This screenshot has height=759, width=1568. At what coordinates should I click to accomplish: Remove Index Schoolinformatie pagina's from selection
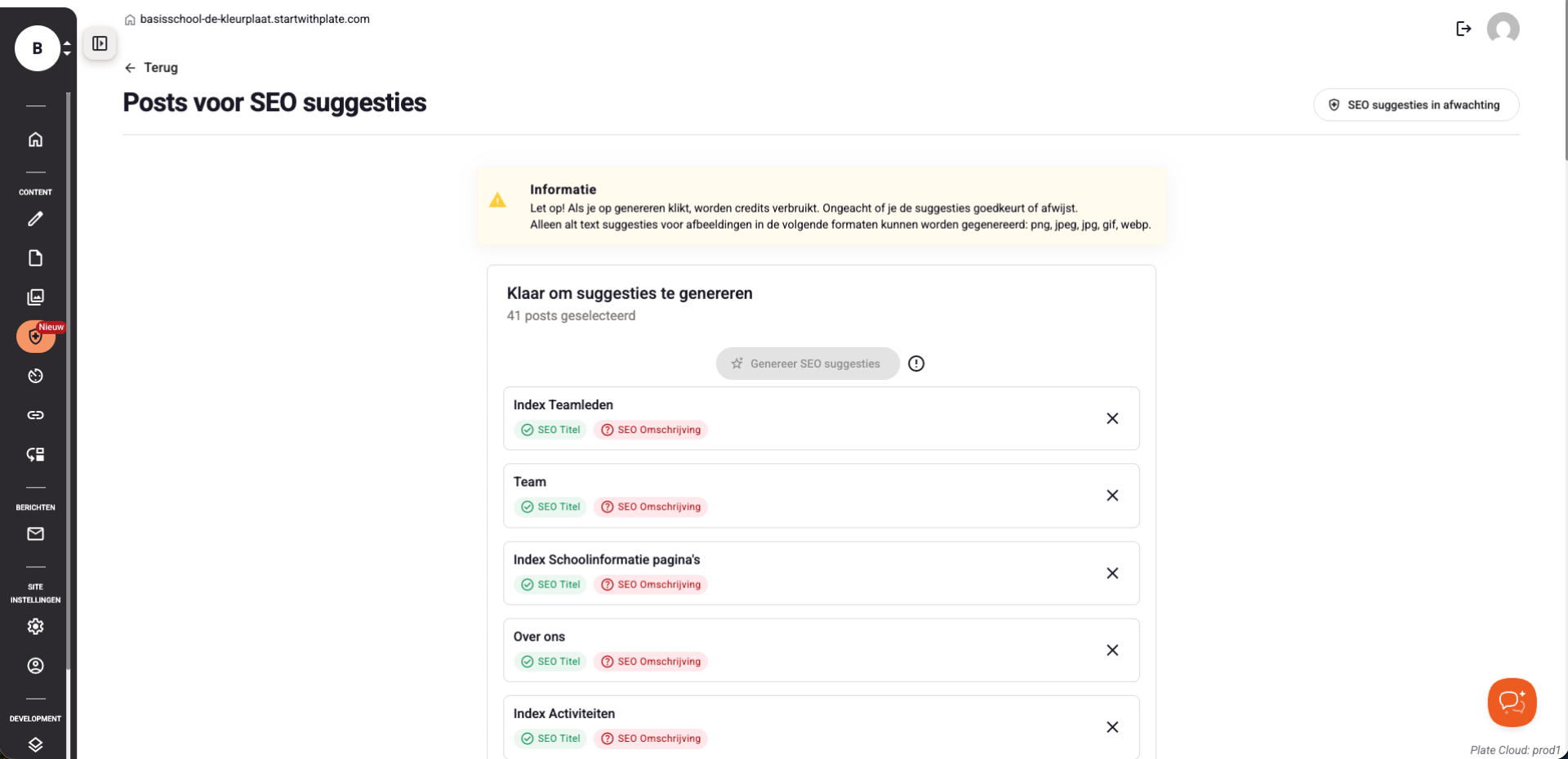click(x=1112, y=573)
